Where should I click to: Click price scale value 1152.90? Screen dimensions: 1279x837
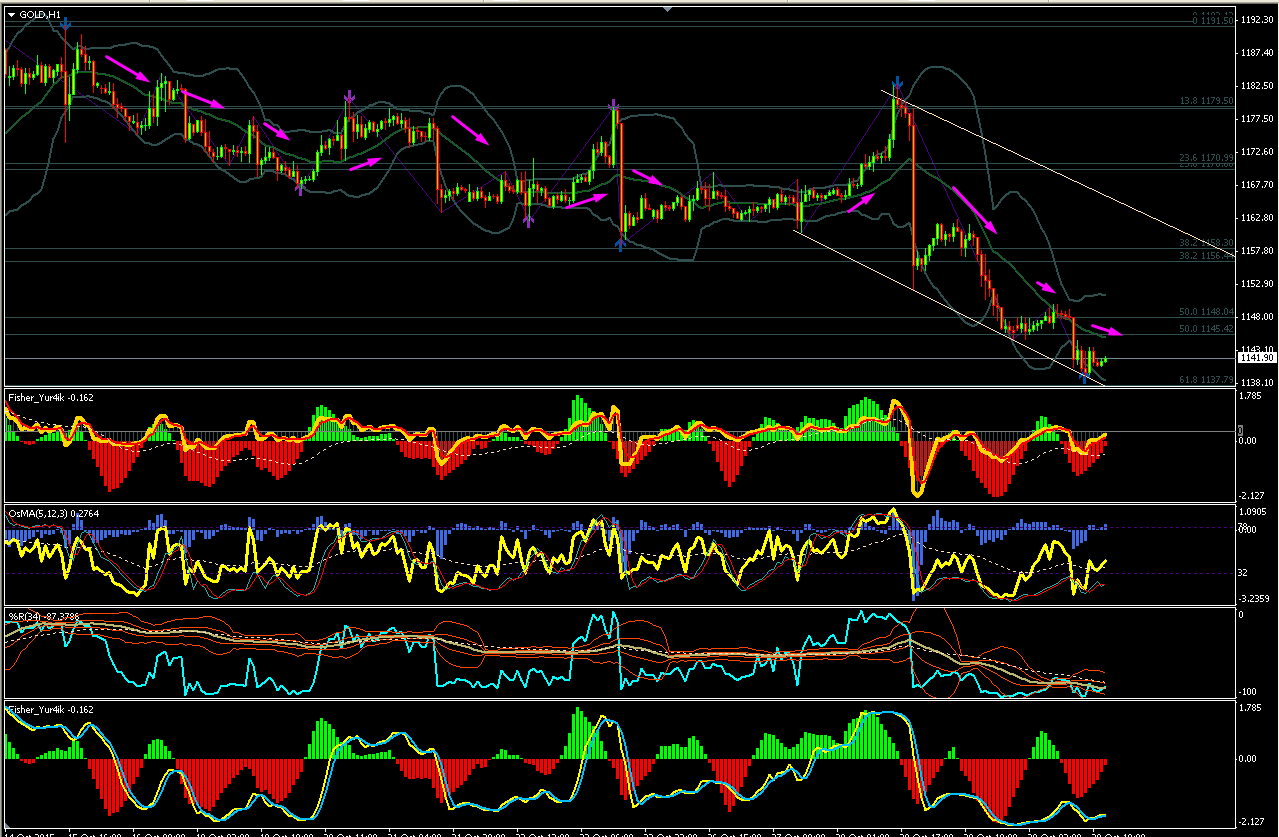coord(1256,284)
